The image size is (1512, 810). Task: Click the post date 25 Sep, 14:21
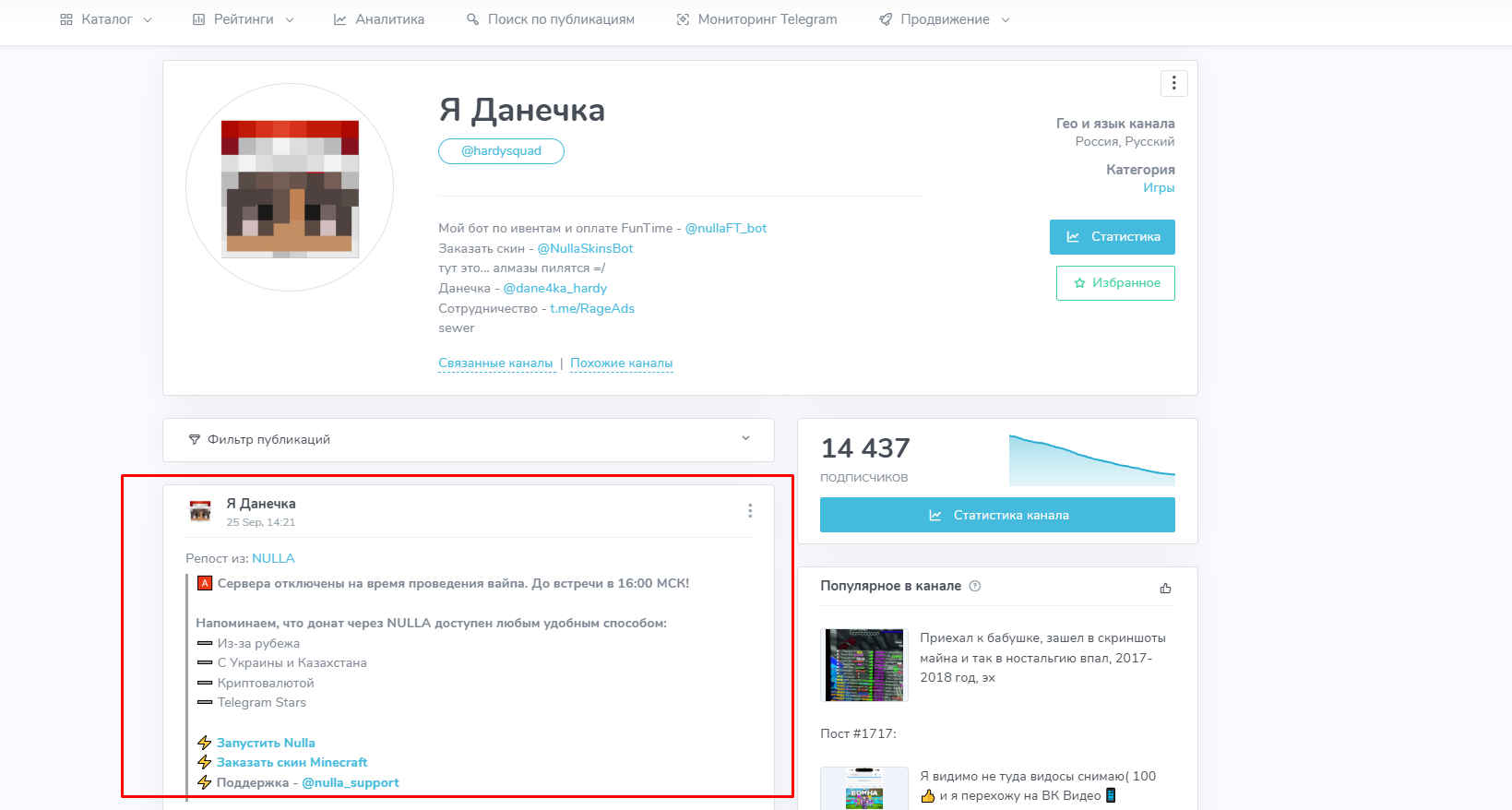261,522
